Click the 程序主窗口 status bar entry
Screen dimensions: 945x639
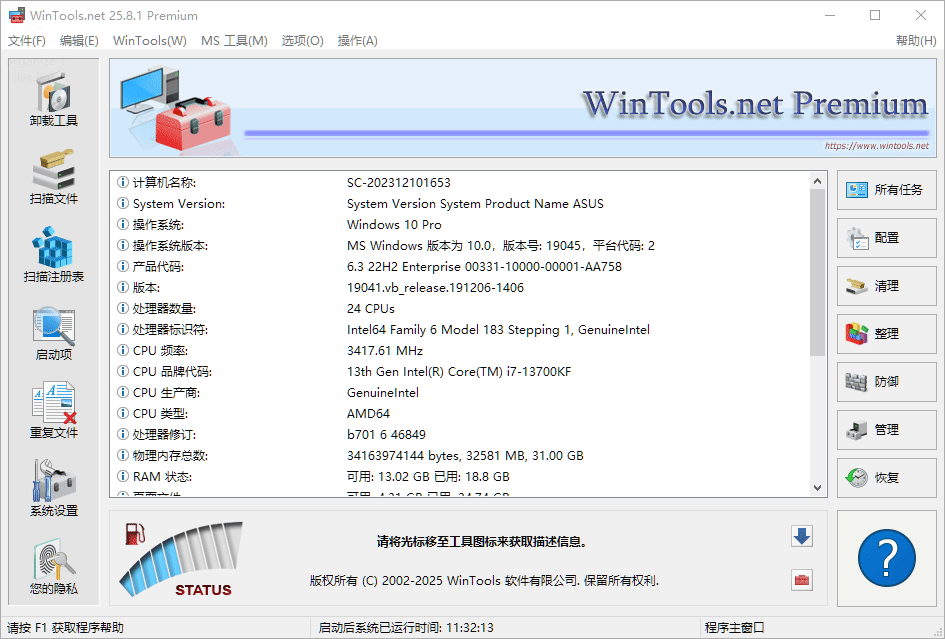point(734,628)
